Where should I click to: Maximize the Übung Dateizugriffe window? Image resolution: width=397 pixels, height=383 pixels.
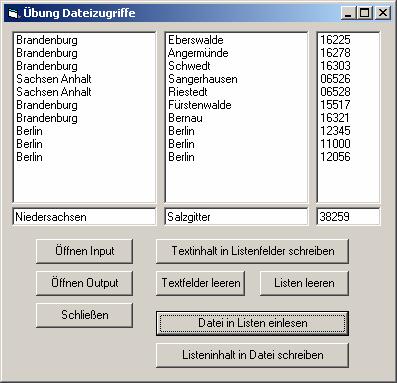coord(364,13)
